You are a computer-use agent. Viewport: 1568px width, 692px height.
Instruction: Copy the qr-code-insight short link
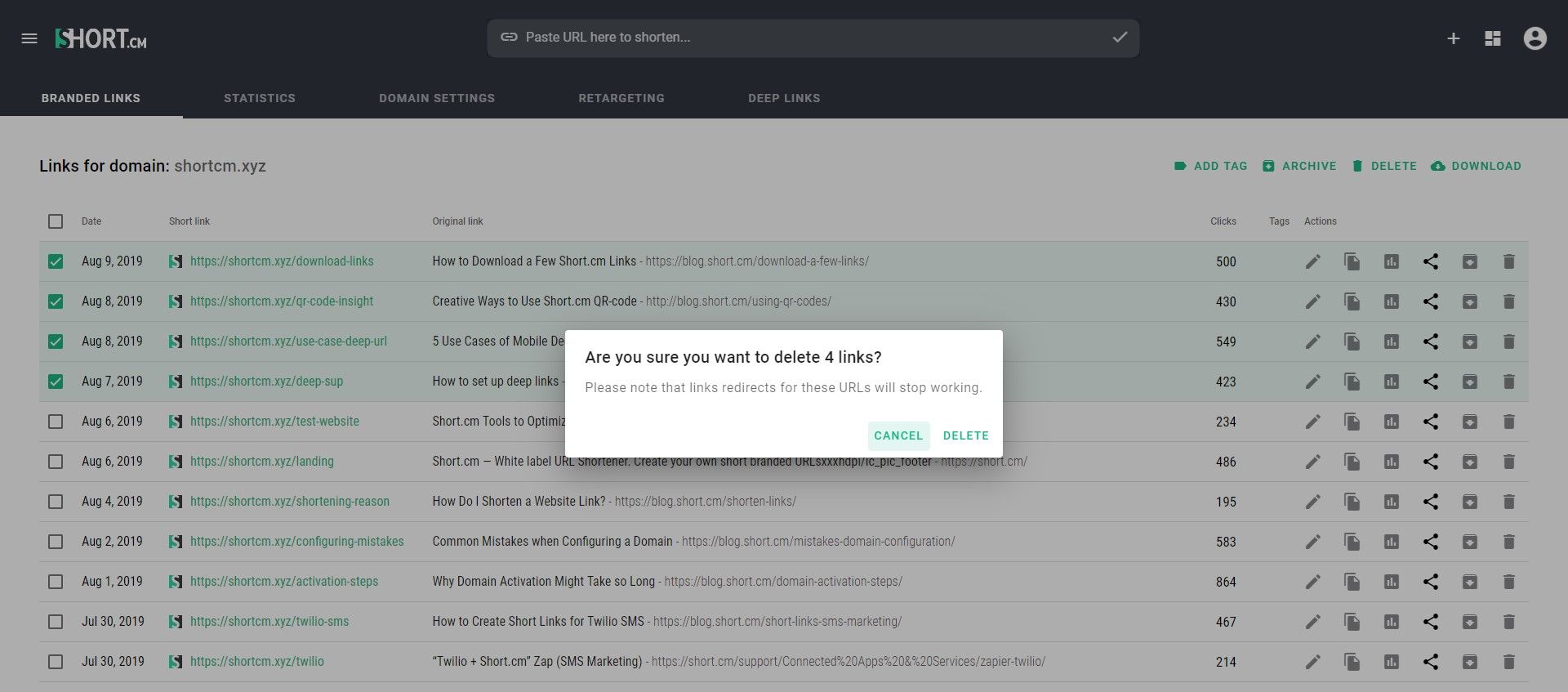point(1352,301)
